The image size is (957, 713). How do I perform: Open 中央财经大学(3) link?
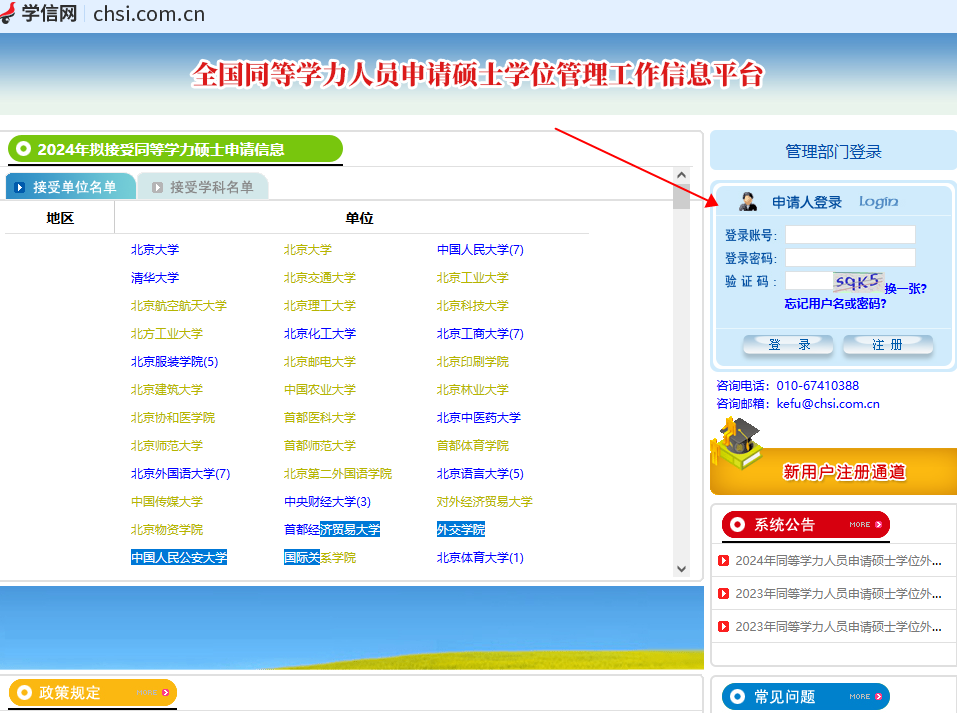tap(327, 502)
